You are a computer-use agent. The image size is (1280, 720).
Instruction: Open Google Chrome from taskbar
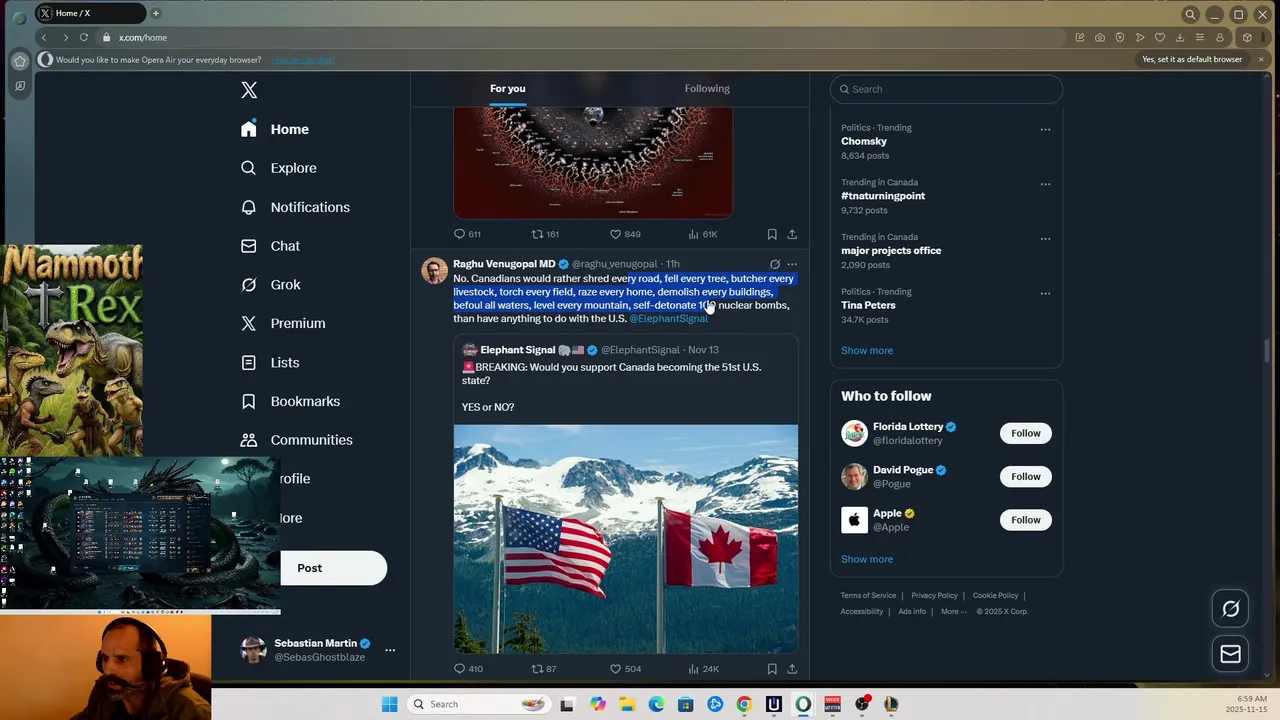[x=744, y=704]
